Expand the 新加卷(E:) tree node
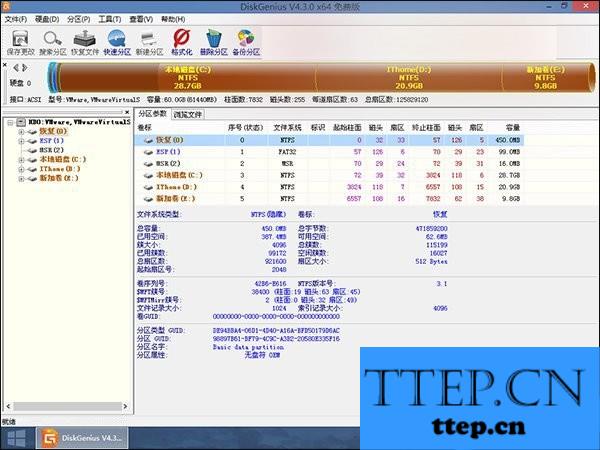The width and height of the screenshot is (600, 450). click(x=21, y=178)
